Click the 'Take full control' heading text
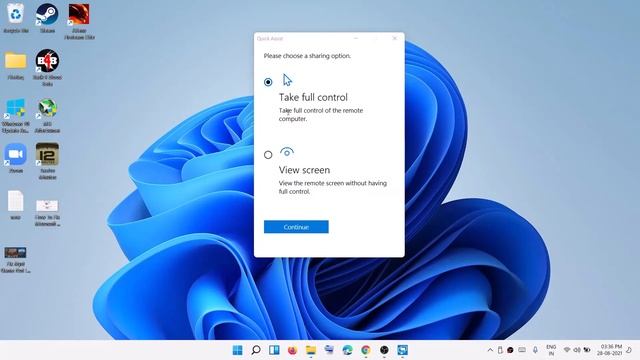 tap(313, 97)
